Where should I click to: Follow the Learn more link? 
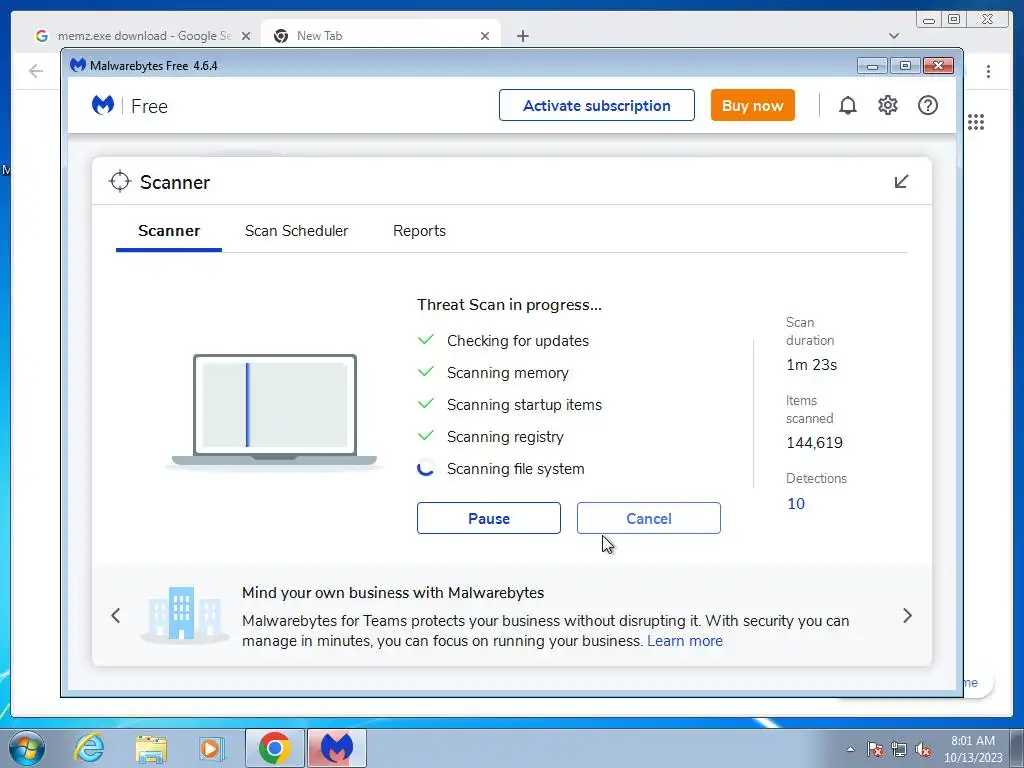[x=684, y=641]
